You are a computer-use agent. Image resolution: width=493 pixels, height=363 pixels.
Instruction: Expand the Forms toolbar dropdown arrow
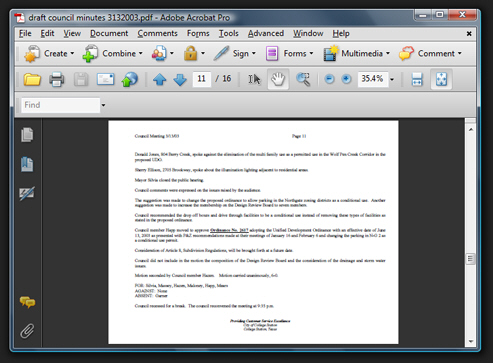tap(311, 53)
